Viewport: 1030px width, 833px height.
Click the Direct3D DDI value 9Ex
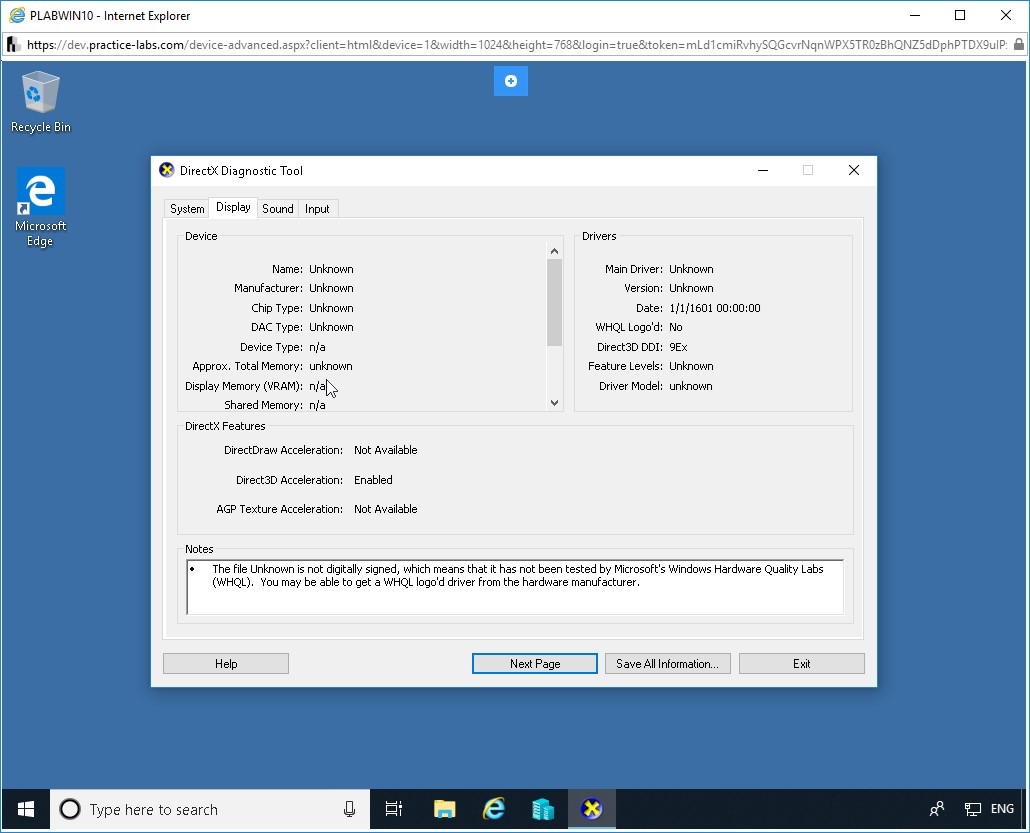(678, 347)
